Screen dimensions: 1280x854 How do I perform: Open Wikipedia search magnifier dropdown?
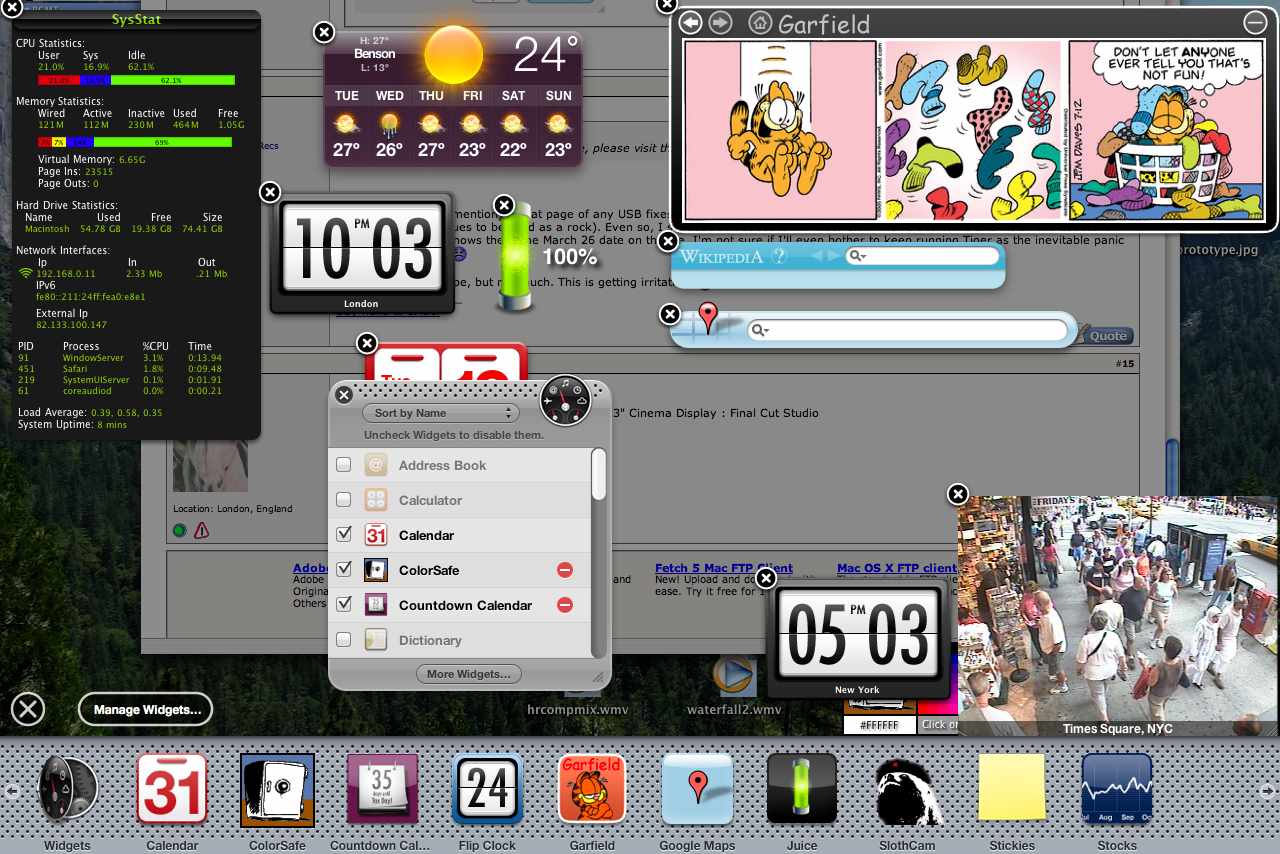click(x=855, y=256)
